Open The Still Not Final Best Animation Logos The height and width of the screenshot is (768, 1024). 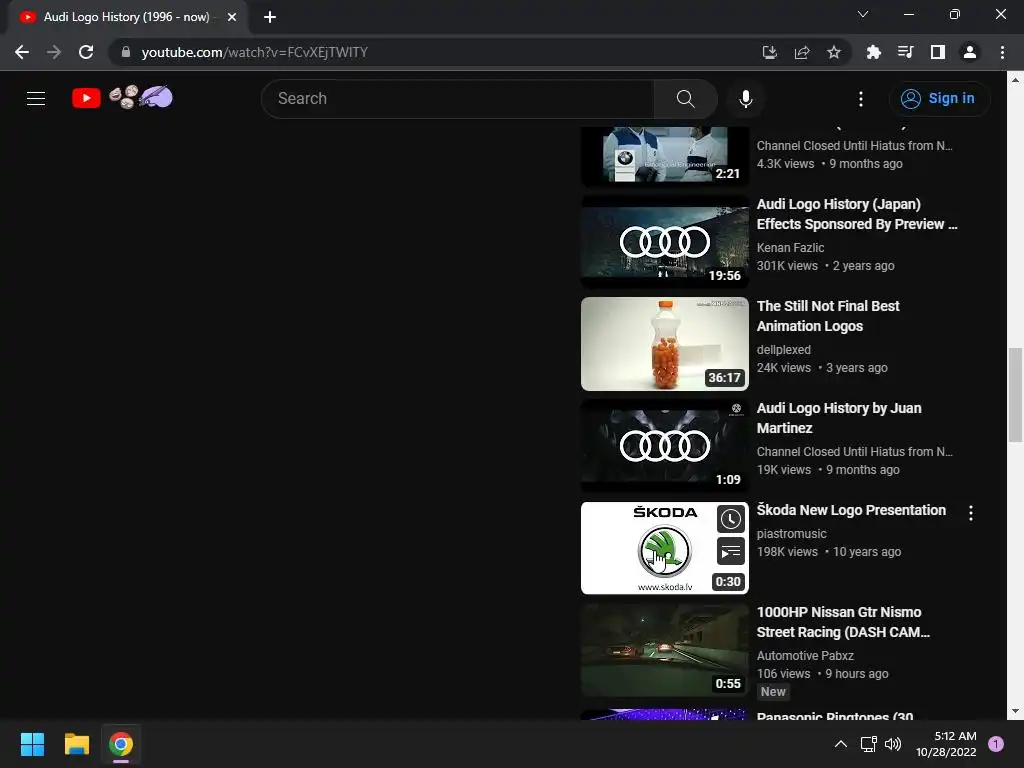(x=827, y=316)
